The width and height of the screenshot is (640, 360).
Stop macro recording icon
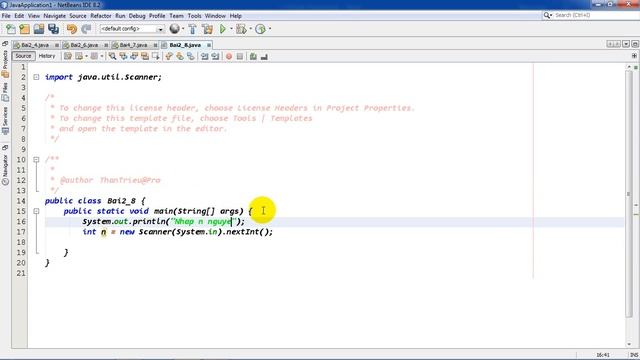240,56
